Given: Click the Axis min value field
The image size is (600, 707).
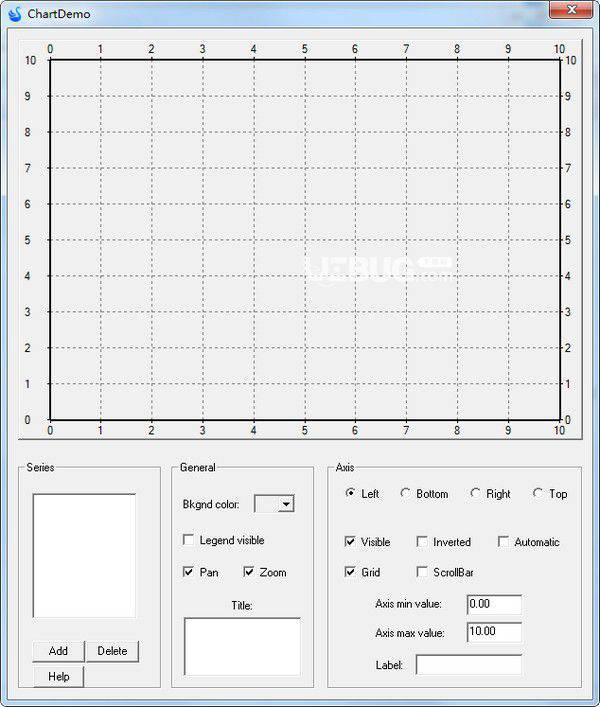Looking at the screenshot, I should (495, 604).
